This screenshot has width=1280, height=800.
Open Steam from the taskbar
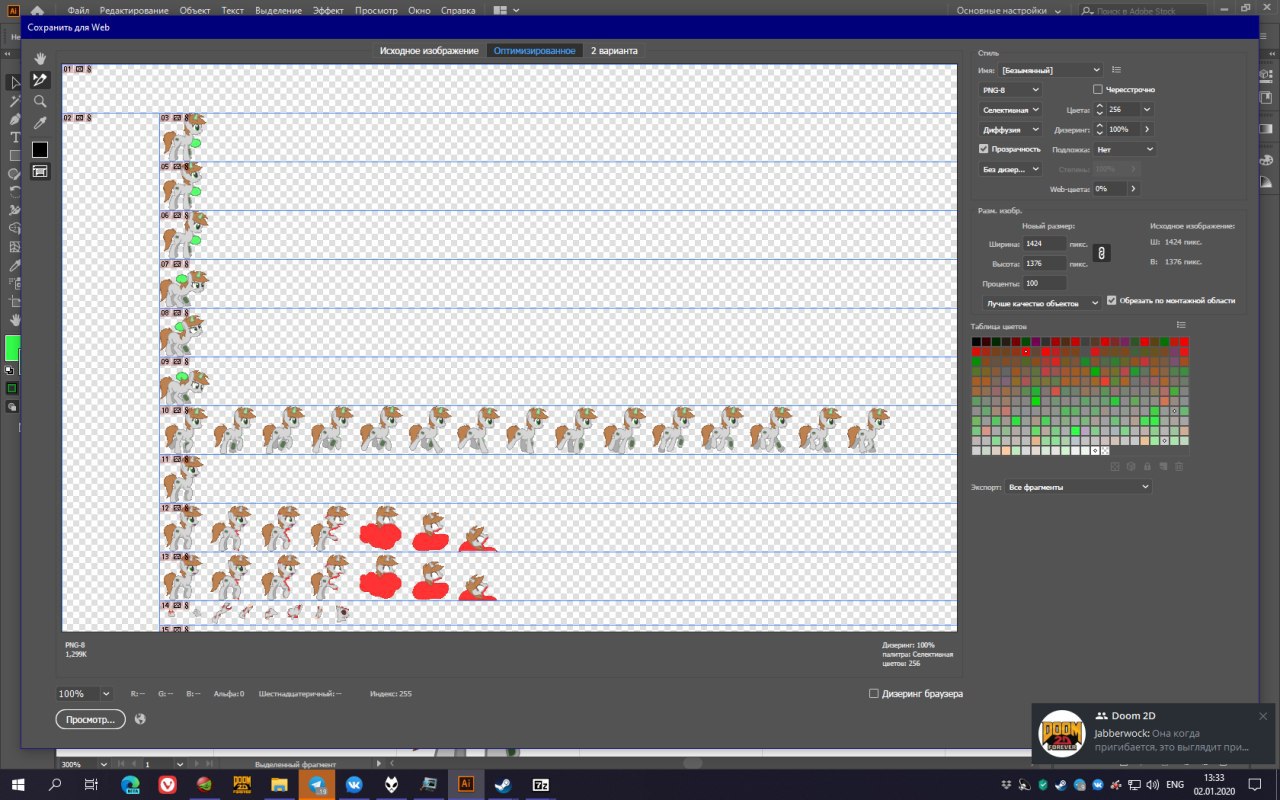[502, 785]
